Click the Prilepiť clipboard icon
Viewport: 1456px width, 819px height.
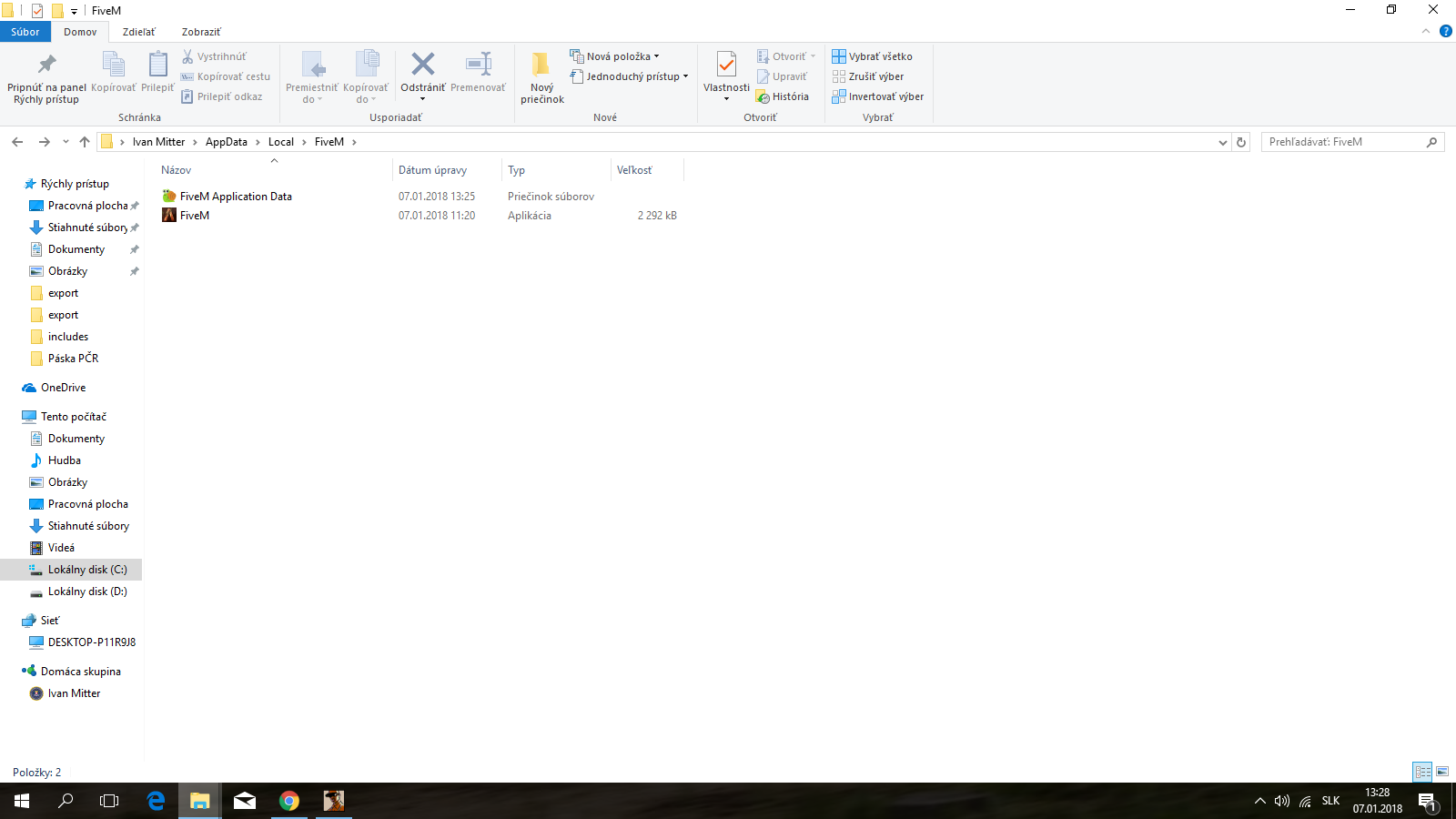pyautogui.click(x=157, y=65)
